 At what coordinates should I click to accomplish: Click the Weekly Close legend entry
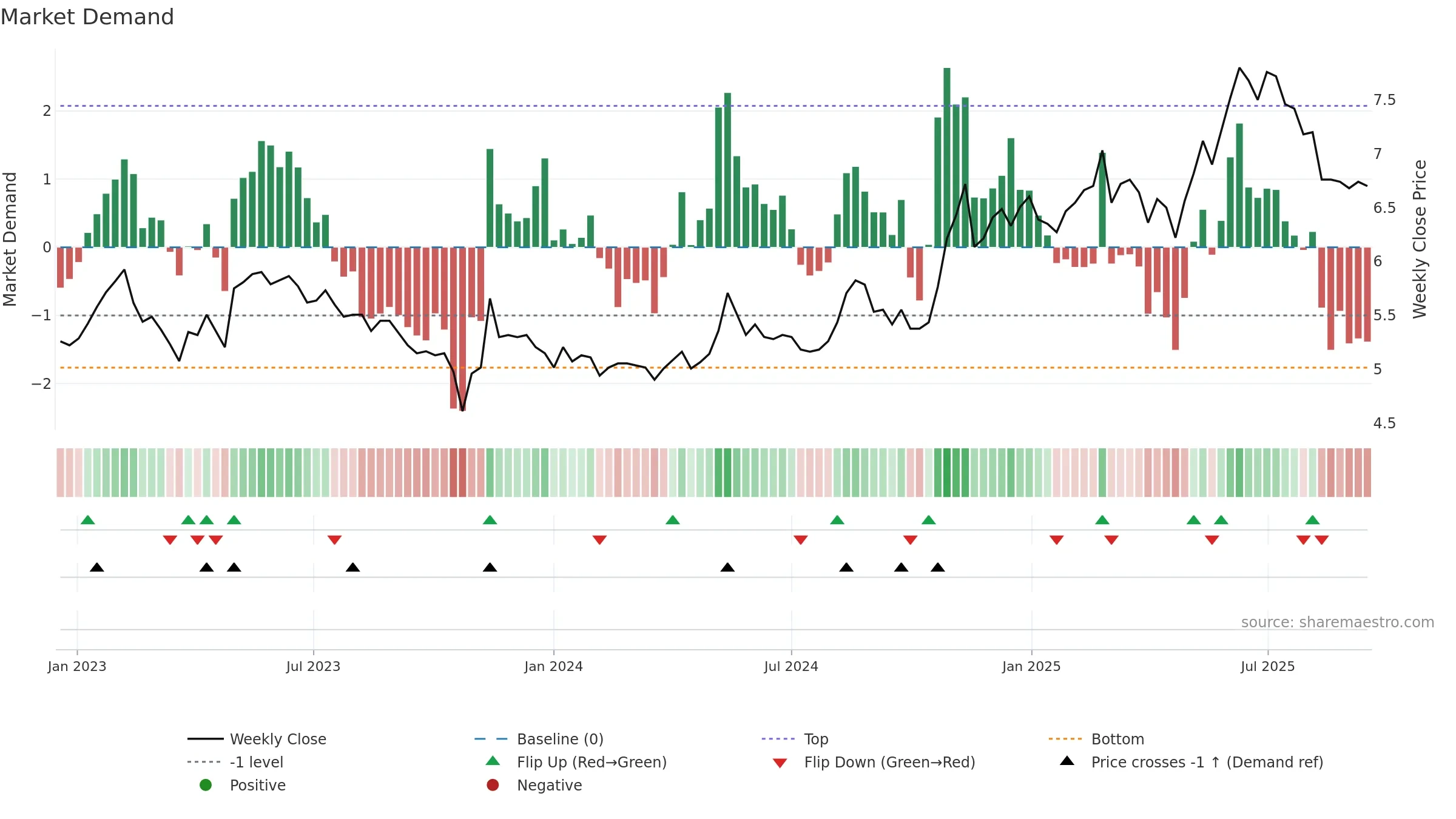pos(257,739)
